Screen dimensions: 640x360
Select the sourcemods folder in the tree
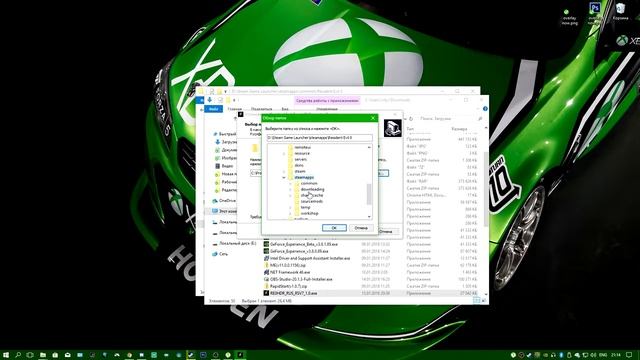[x=312, y=201]
